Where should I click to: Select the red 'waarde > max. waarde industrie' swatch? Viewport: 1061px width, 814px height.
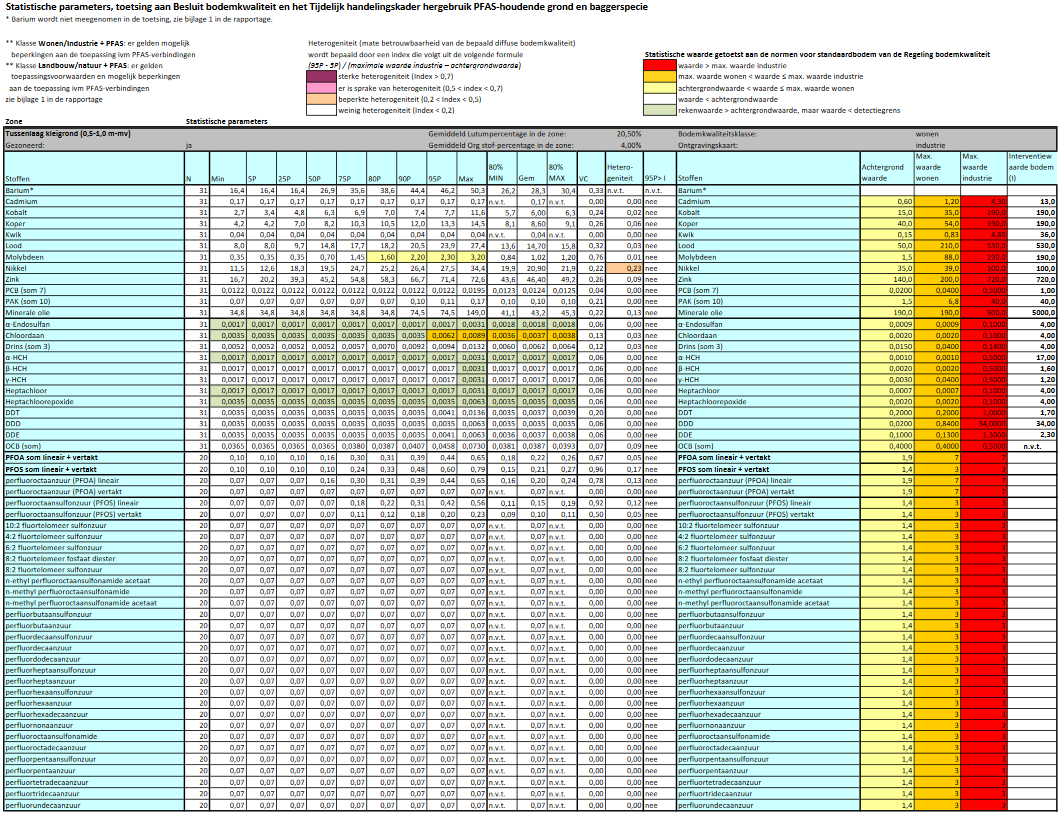point(659,65)
